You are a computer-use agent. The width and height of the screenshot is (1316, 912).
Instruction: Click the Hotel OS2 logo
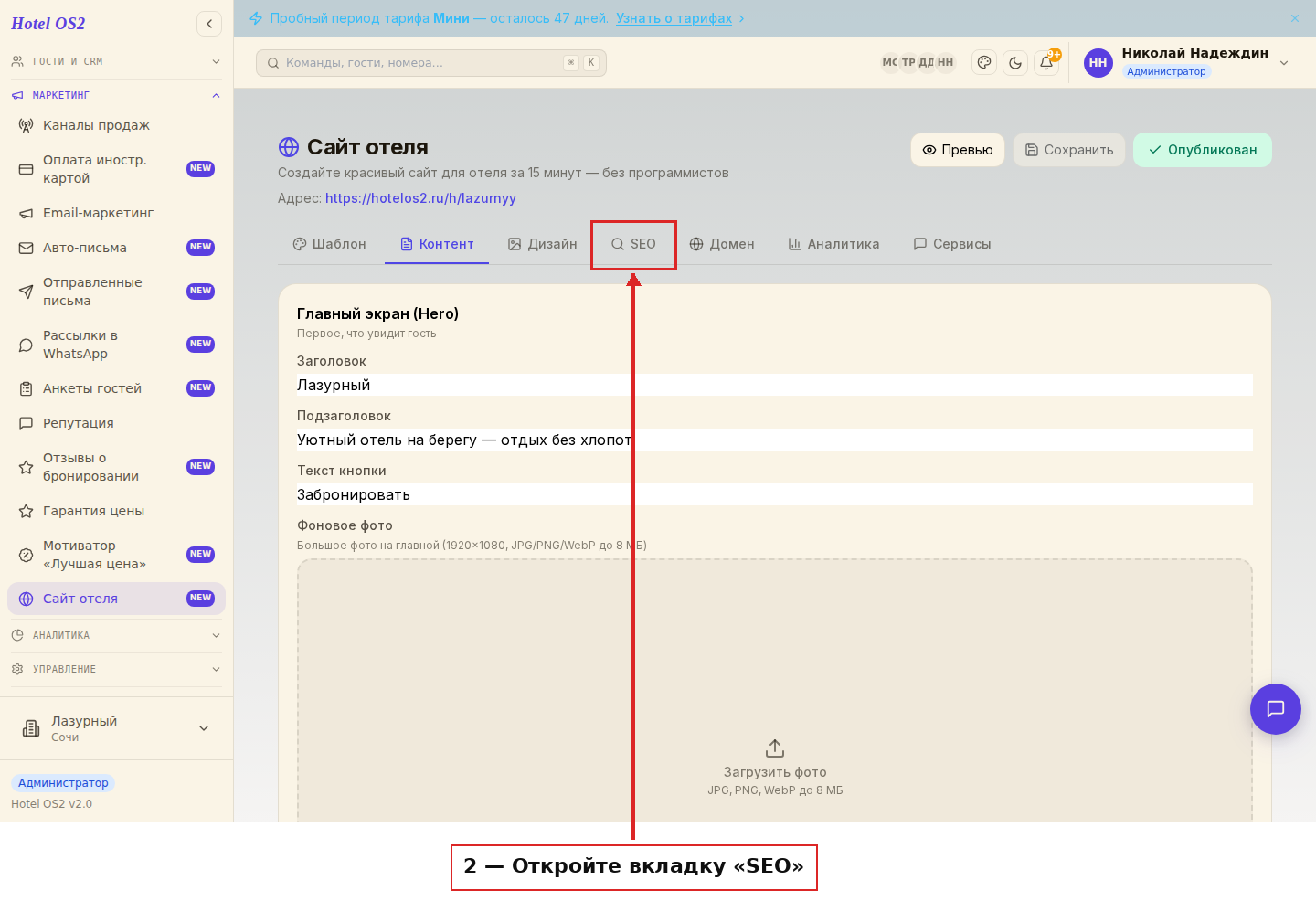coord(48,24)
